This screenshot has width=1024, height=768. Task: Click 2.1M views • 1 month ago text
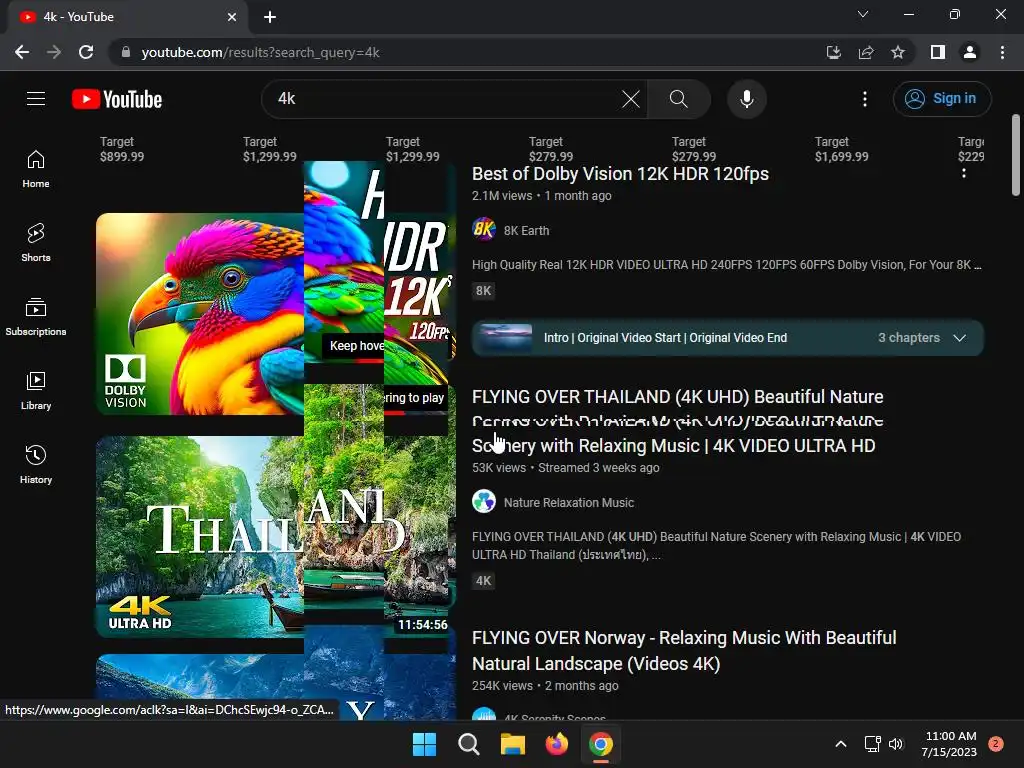(x=541, y=196)
